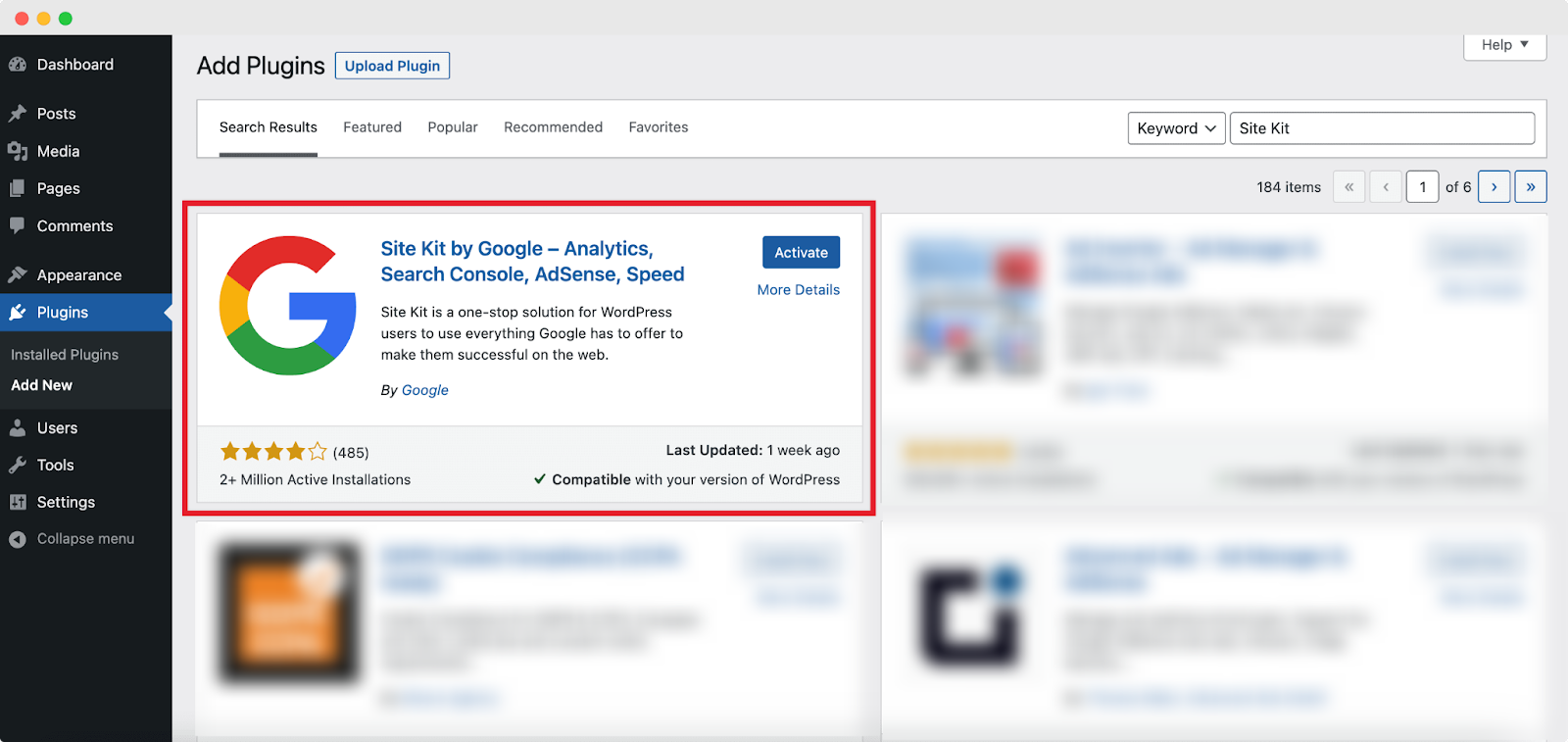Click the plugin search field with Site Kit

pos(1382,128)
